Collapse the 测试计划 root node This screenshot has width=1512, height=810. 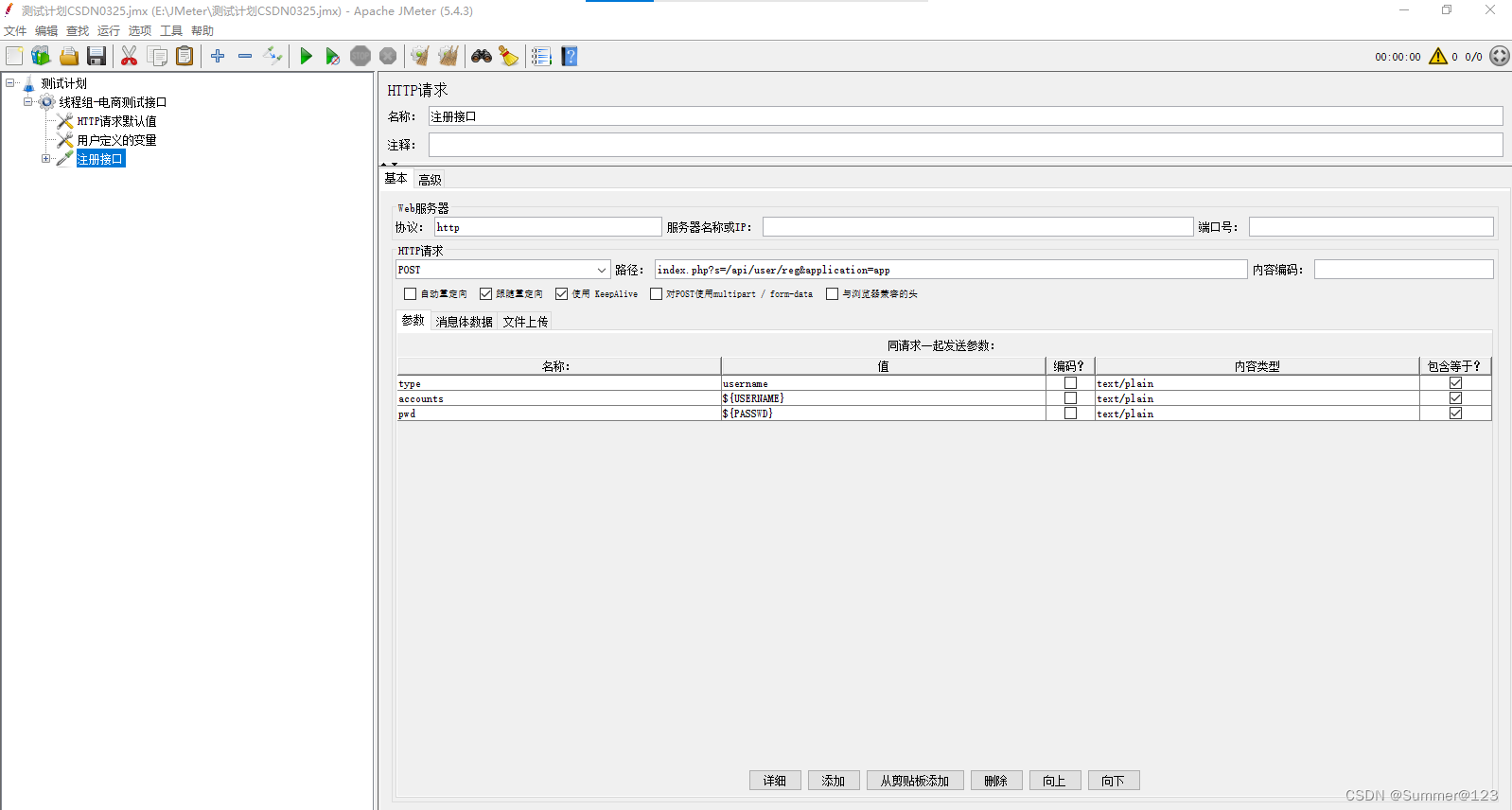pos(10,83)
